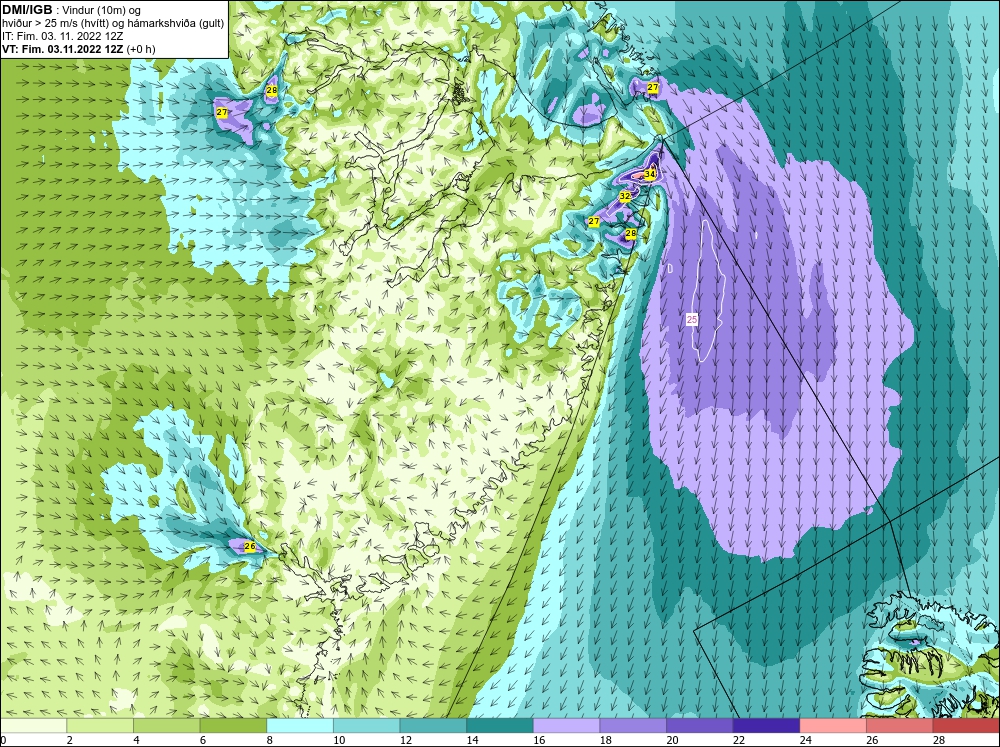Click the legend tick number 16
The width and height of the screenshot is (1000, 747).
(x=538, y=740)
